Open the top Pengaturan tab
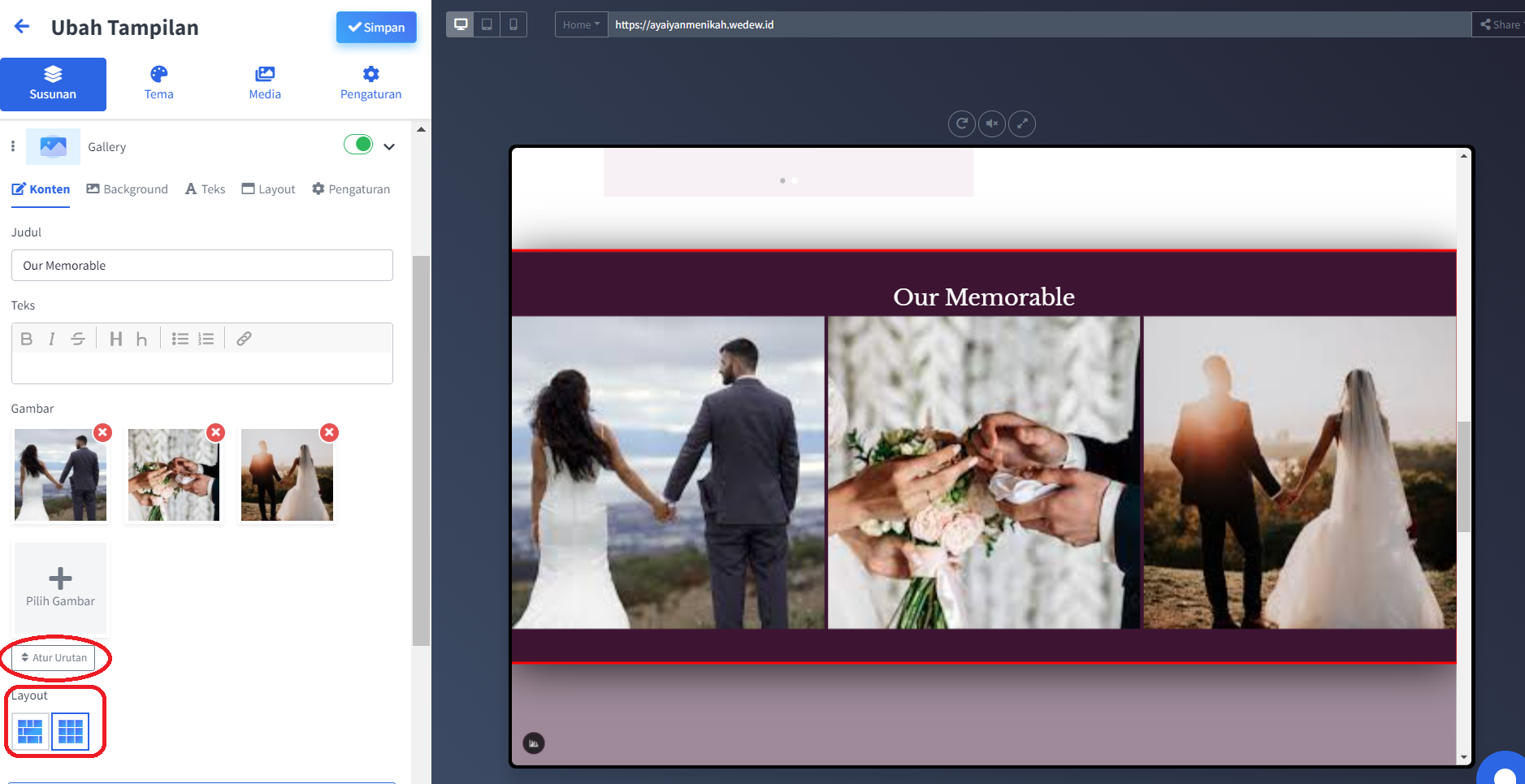 pos(370,84)
